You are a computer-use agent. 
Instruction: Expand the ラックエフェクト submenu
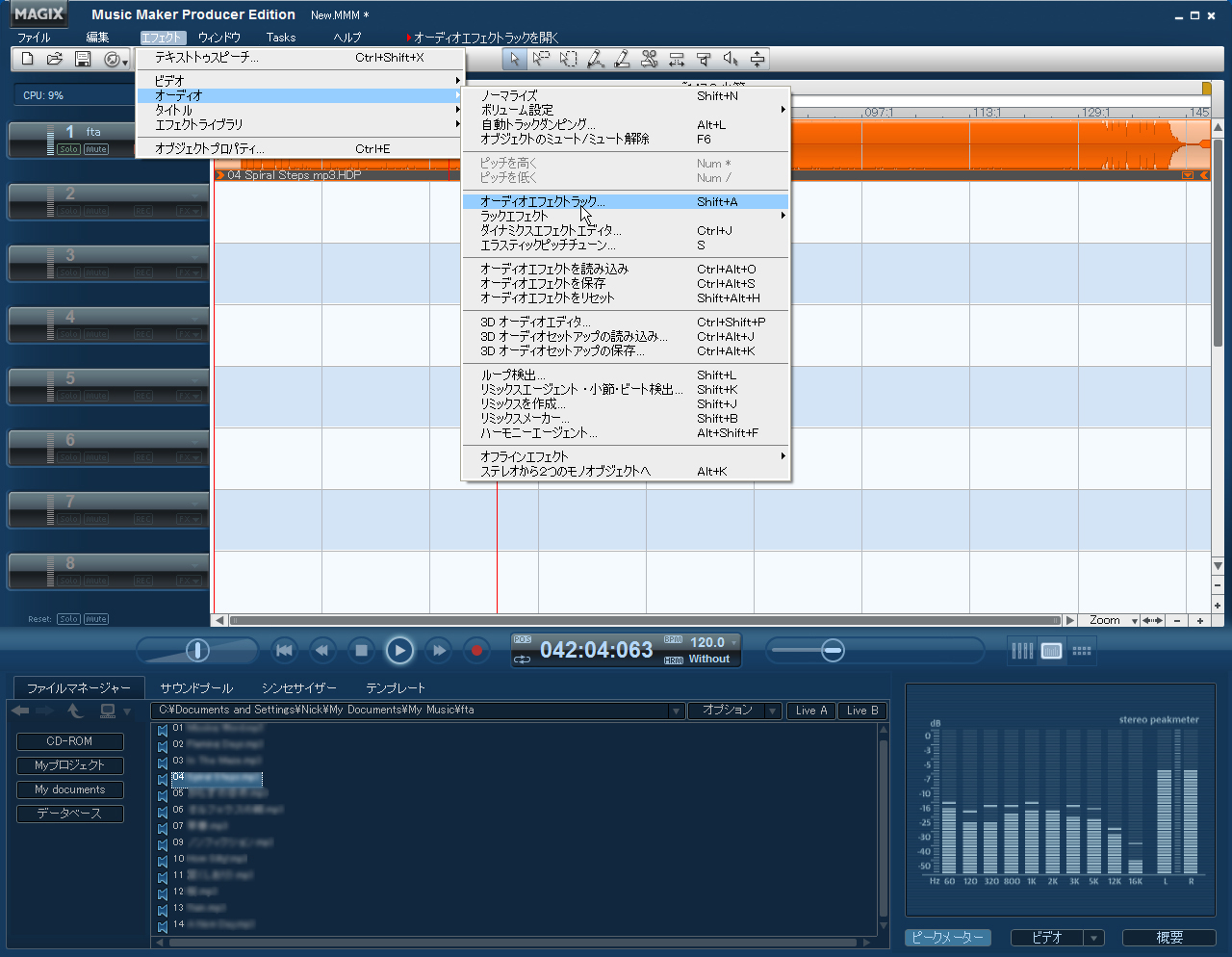[626, 216]
